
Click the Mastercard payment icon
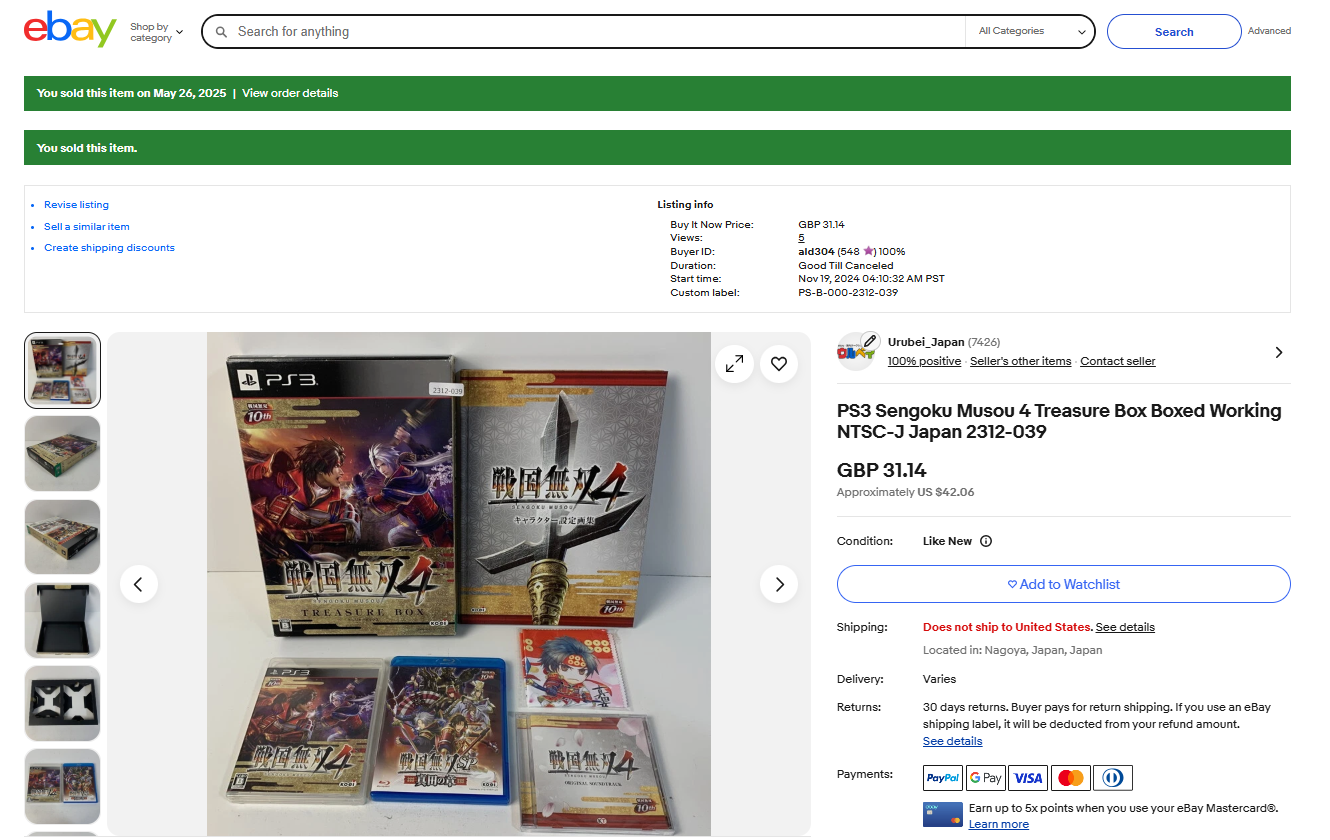[x=1071, y=778]
